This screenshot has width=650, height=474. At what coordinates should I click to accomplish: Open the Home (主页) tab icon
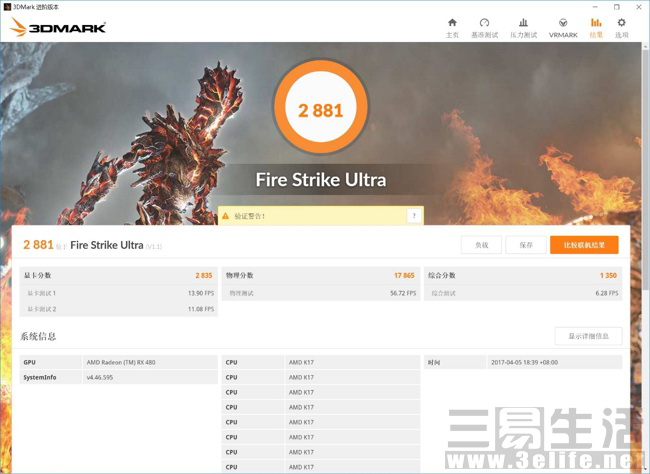452,22
